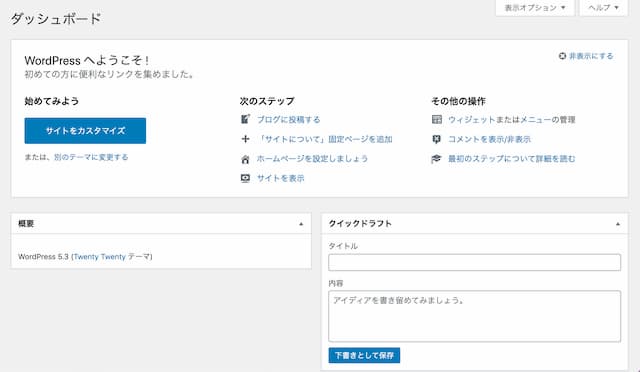This screenshot has height=372, width=640.
Task: Open ホームページを設定しましょう link
Action: tap(312, 158)
